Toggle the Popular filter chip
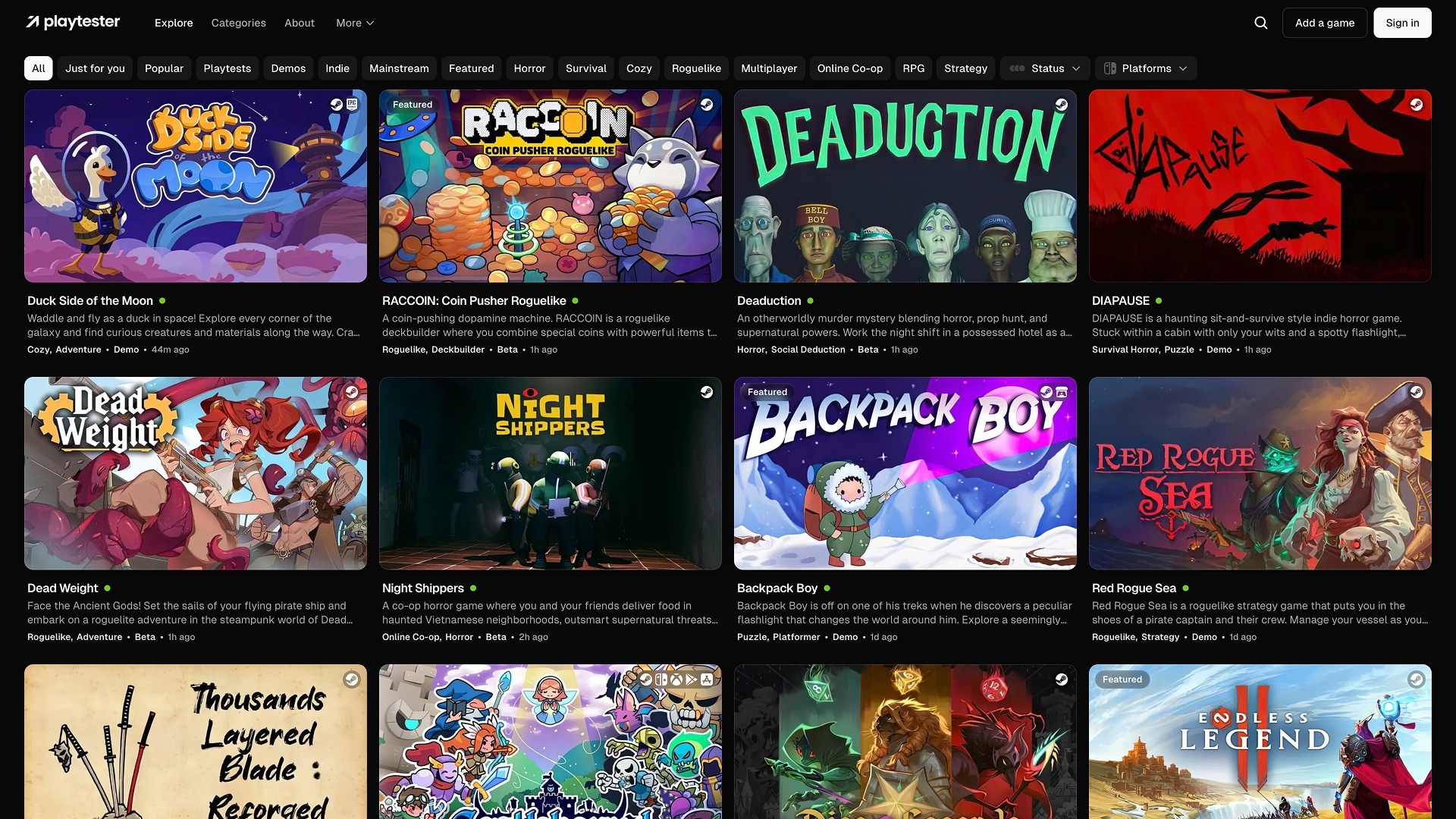 pyautogui.click(x=164, y=68)
